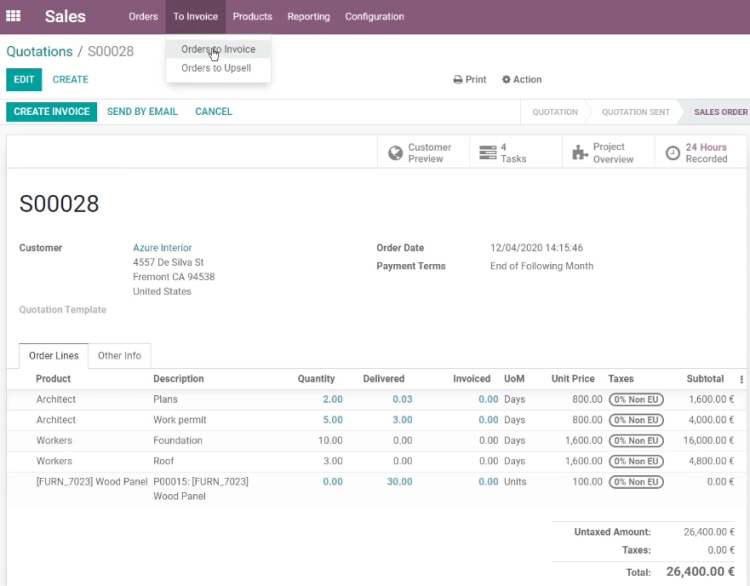The height and width of the screenshot is (586, 750).
Task: Open the Project Overview stat button
Action: point(608,153)
